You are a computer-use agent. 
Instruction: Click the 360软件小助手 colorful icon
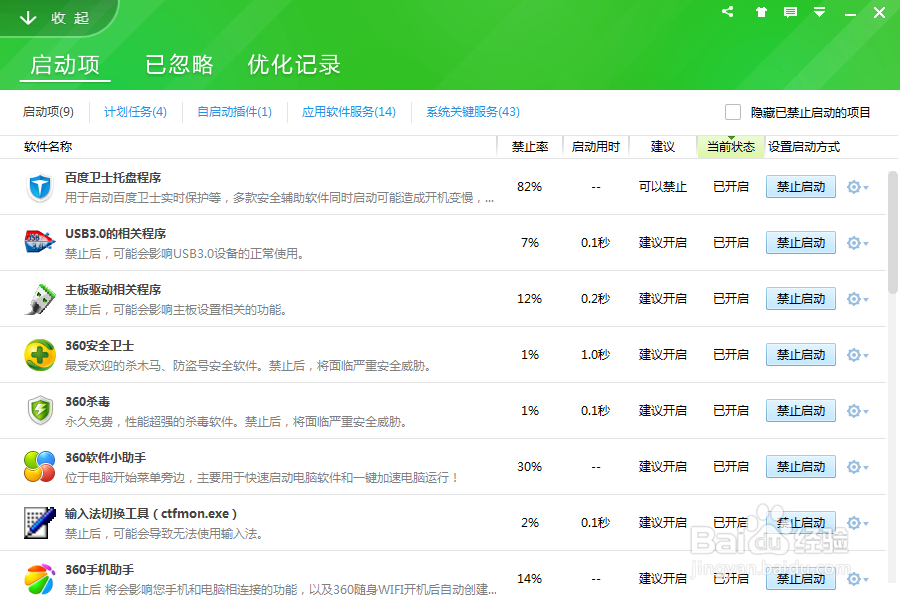tap(40, 466)
